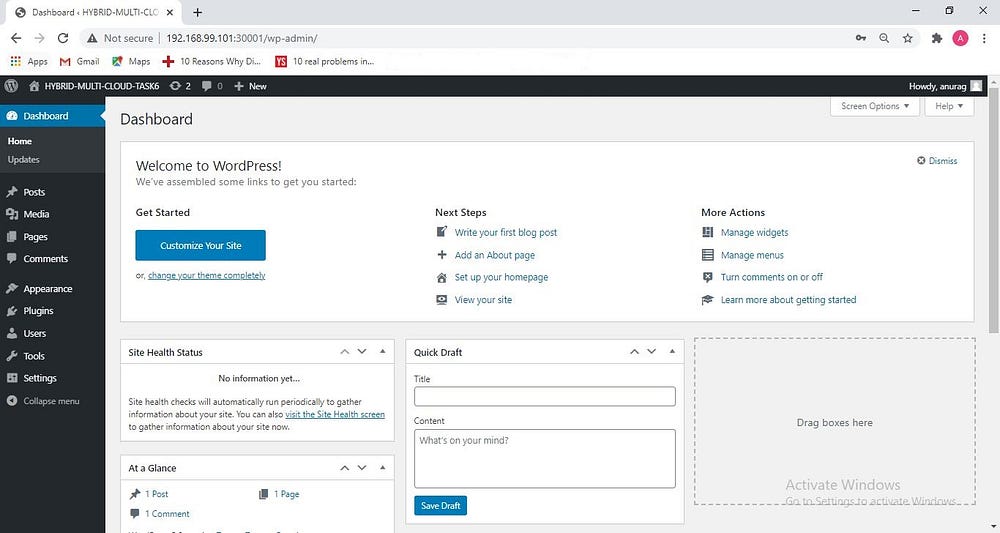
Task: Click Manage widgets link
Action: [754, 233]
